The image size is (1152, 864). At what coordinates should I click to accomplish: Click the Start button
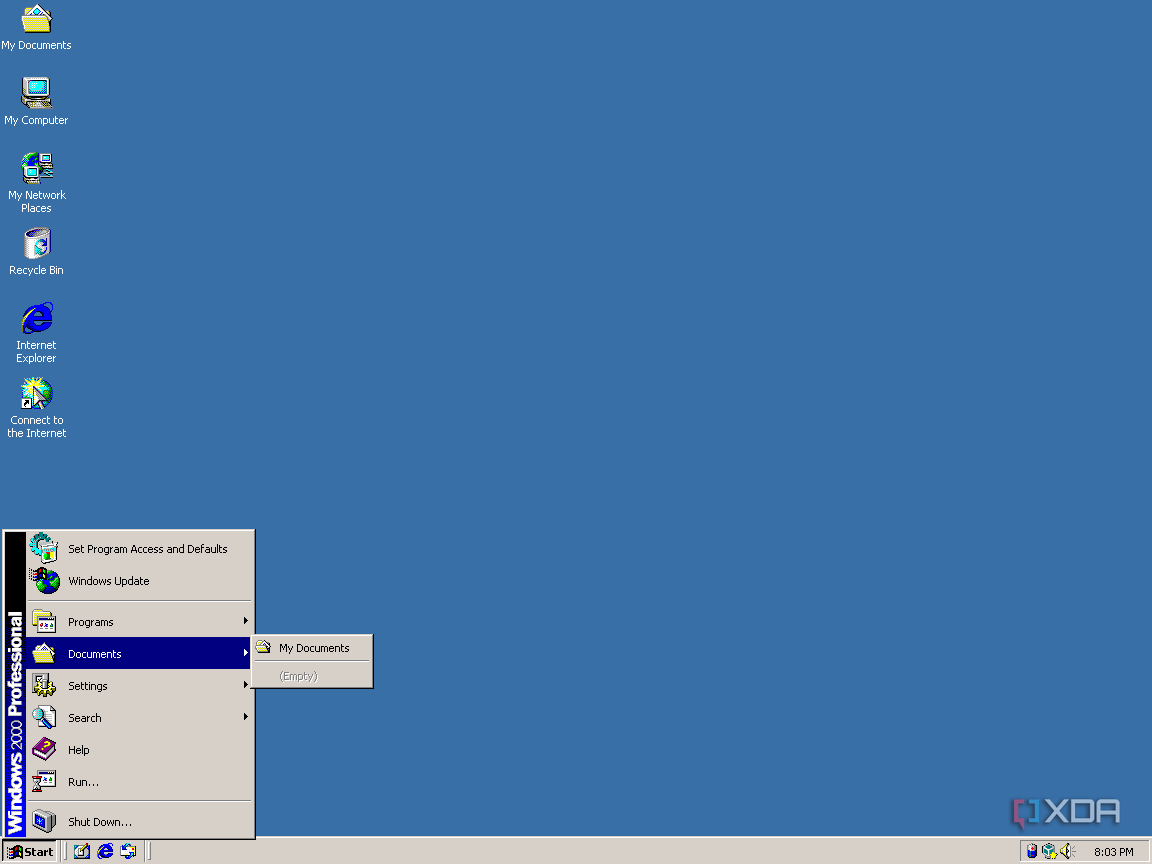(30, 852)
